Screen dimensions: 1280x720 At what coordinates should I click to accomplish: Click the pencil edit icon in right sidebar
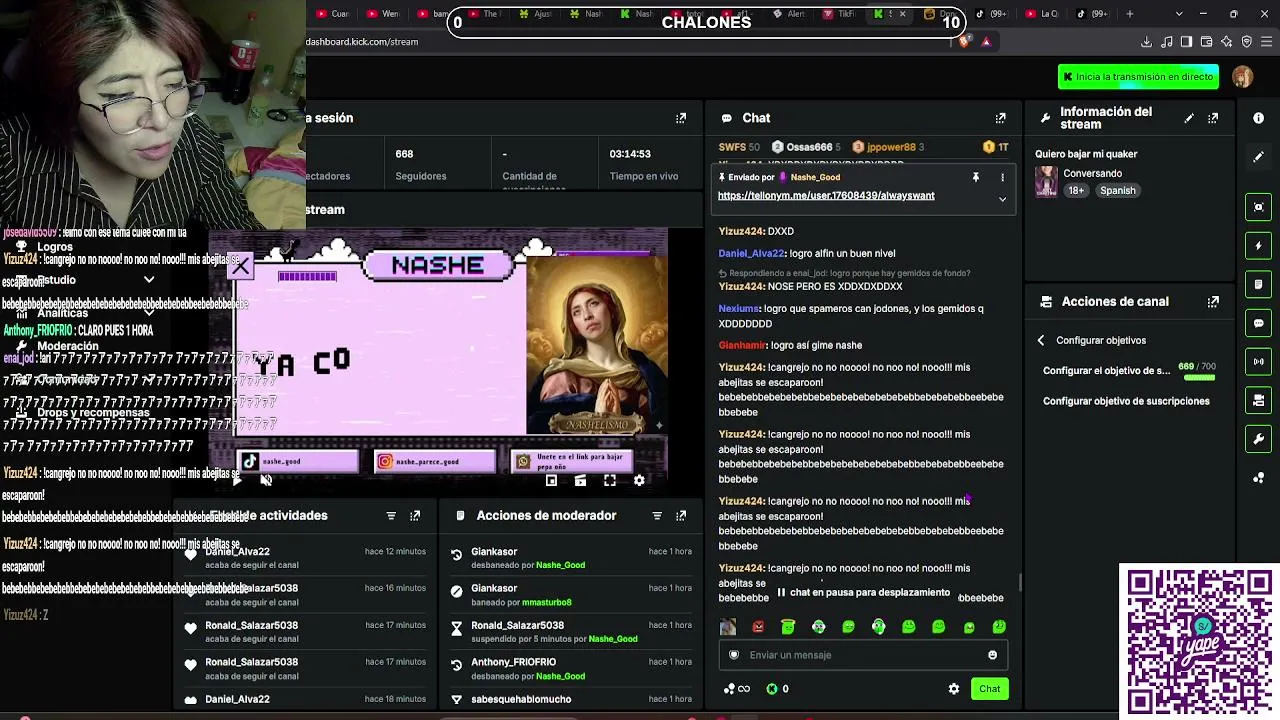(1259, 156)
